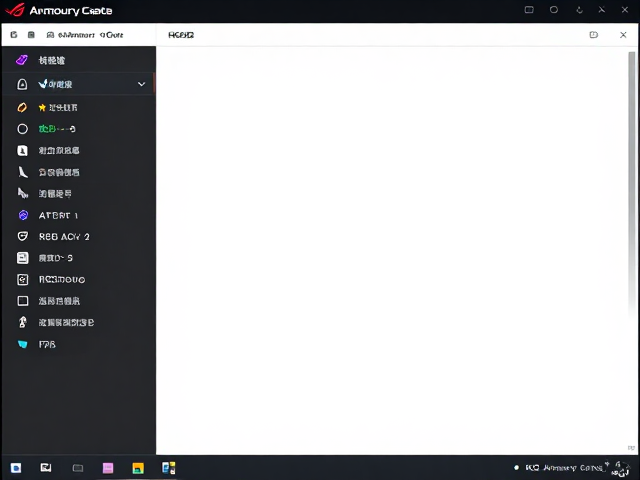The image size is (640, 480).
Task: Click the second small icon above sidebar
Action: tap(31, 35)
